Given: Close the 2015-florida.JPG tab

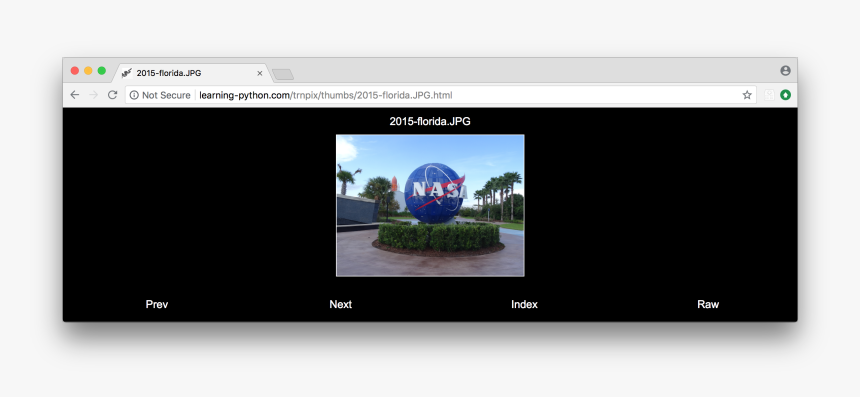Looking at the screenshot, I should (259, 73).
